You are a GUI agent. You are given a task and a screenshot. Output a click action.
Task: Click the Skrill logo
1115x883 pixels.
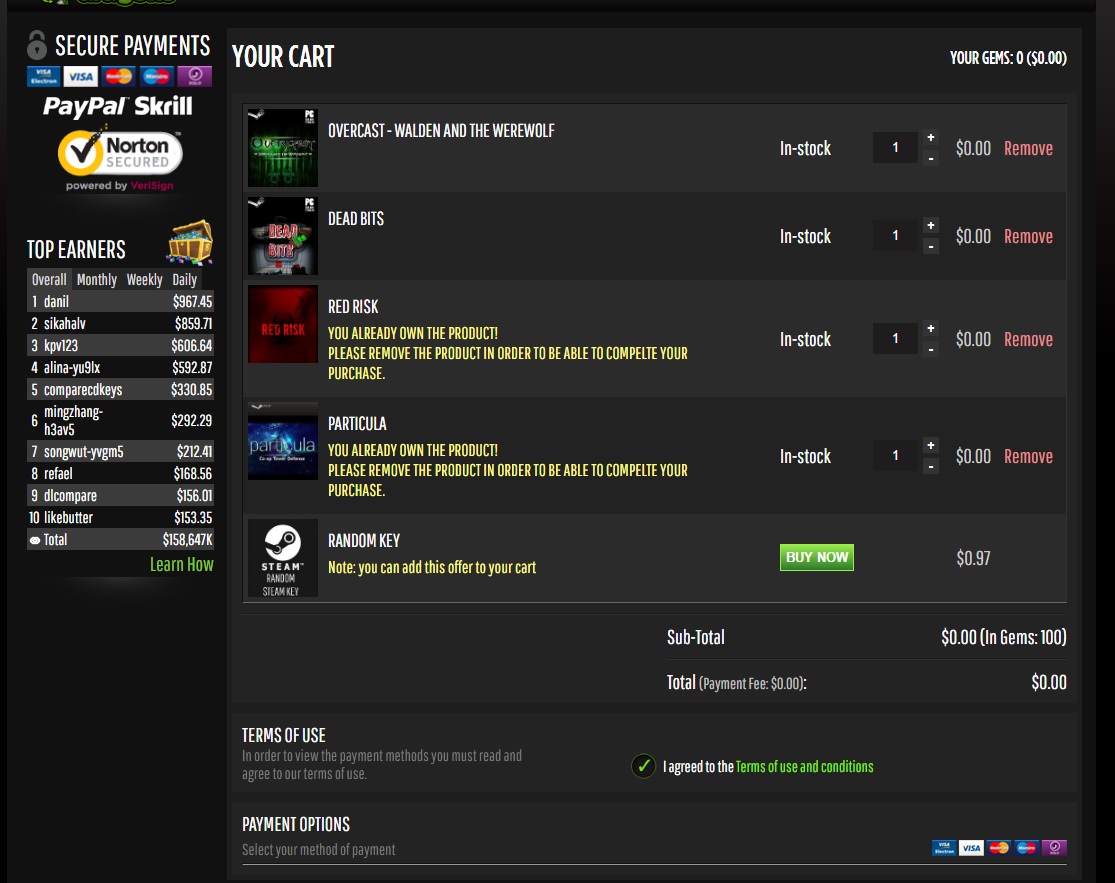point(163,106)
